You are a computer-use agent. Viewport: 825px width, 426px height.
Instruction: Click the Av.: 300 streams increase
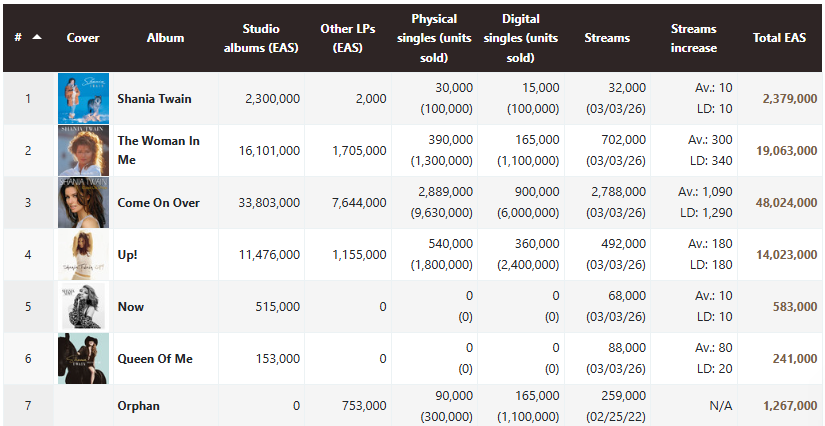(710, 140)
